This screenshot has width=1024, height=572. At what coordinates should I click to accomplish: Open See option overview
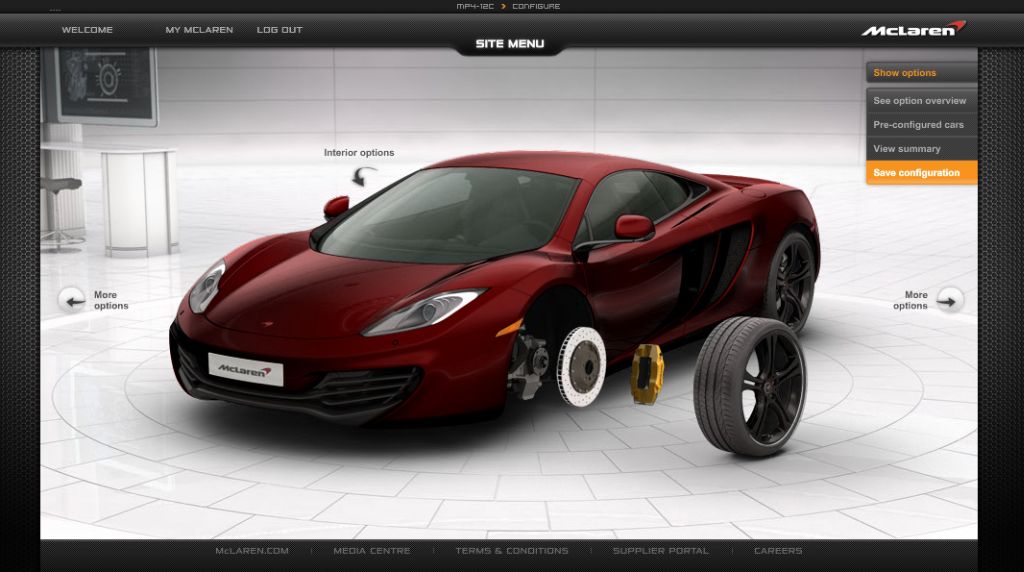click(920, 101)
